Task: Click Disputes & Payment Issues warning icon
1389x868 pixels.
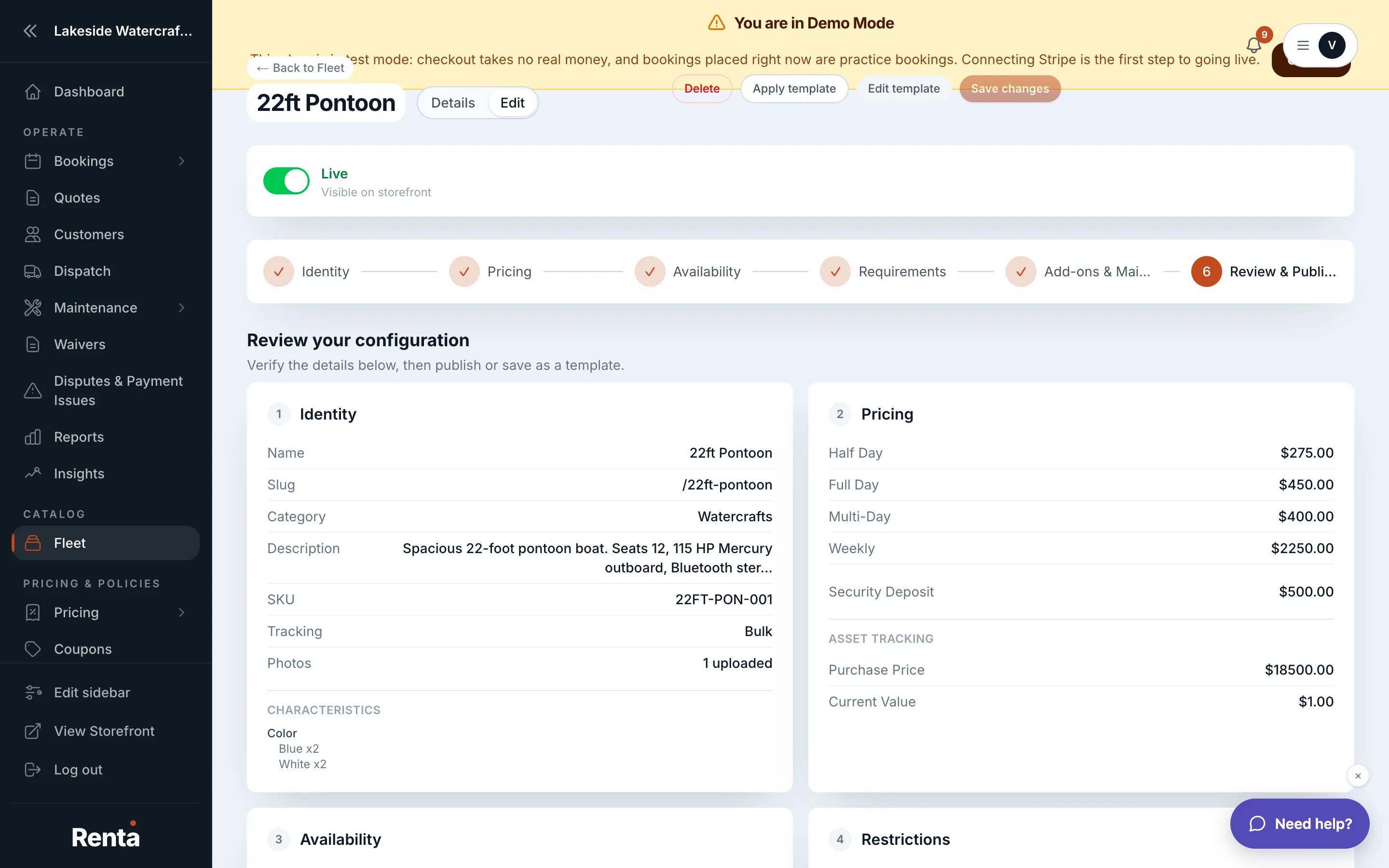Action: click(33, 391)
